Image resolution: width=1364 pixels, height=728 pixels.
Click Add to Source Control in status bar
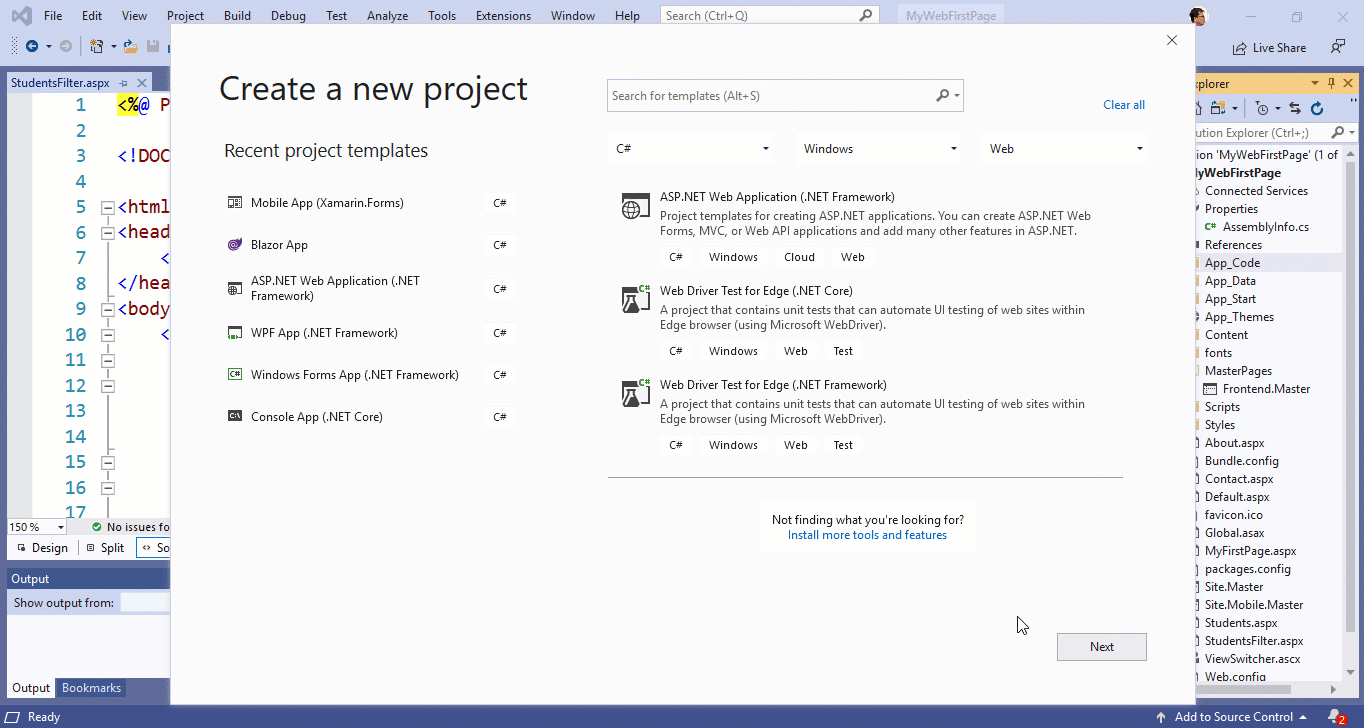coord(1233,717)
